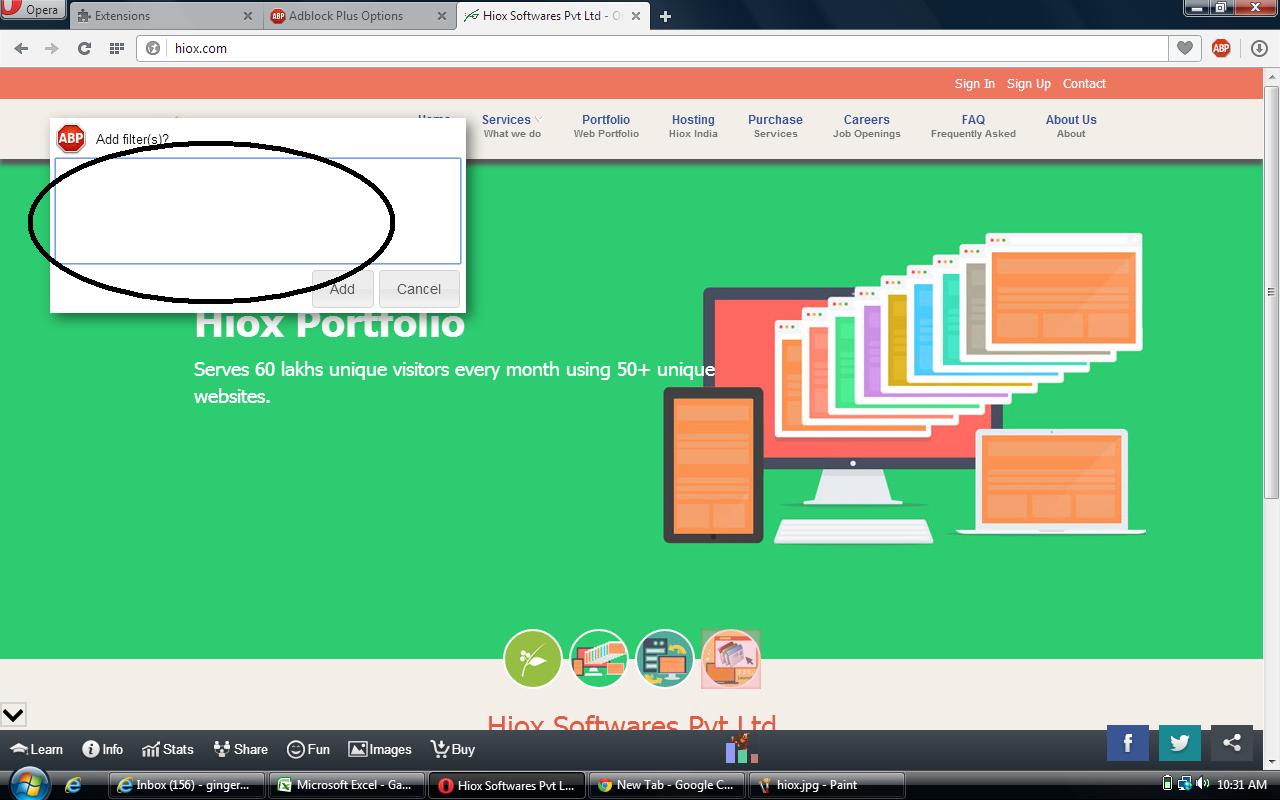This screenshot has height=800, width=1280.
Task: Switch to Google Chrome New Tab window
Action: tap(667, 785)
